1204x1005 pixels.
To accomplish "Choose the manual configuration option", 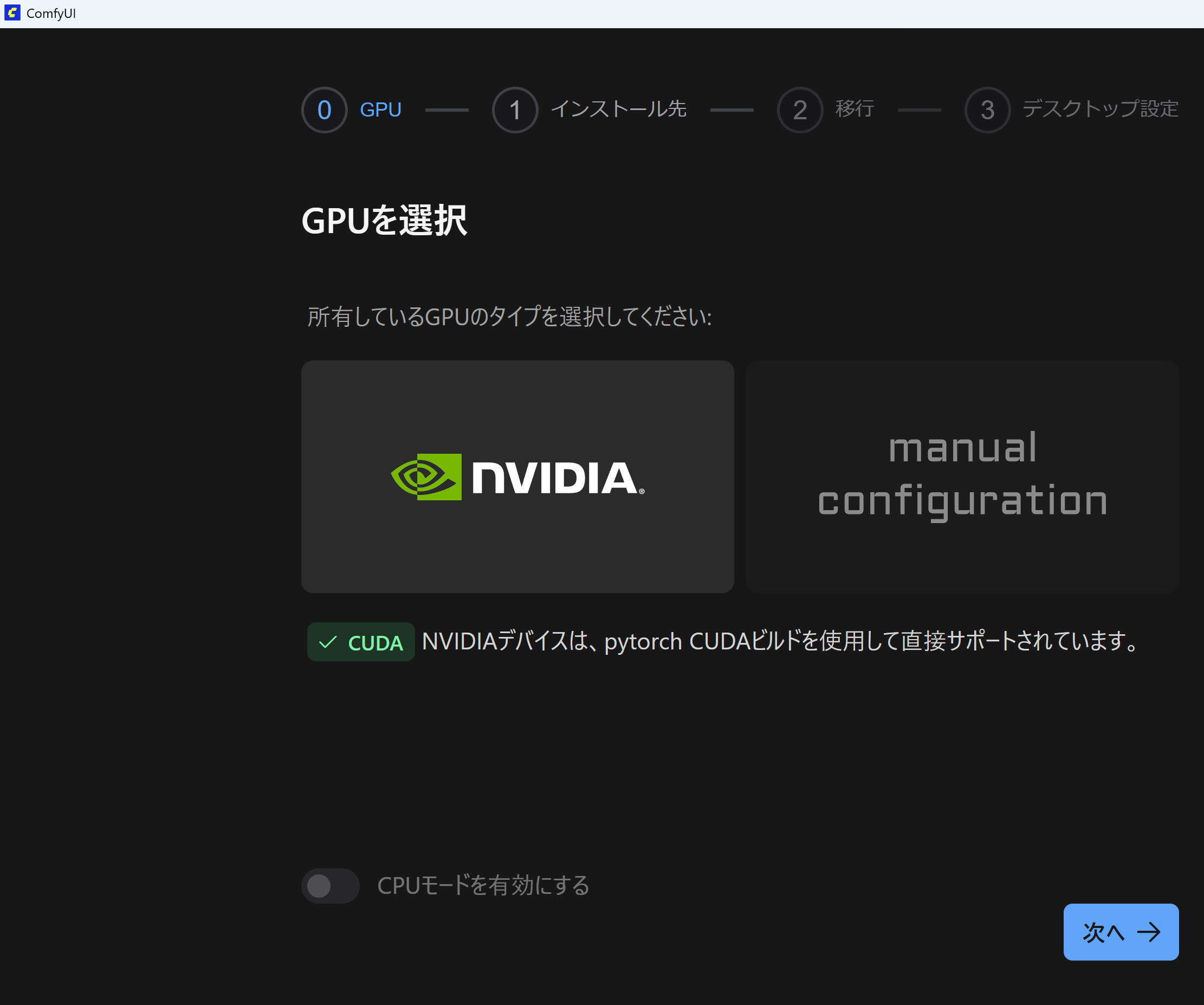I will [x=961, y=476].
